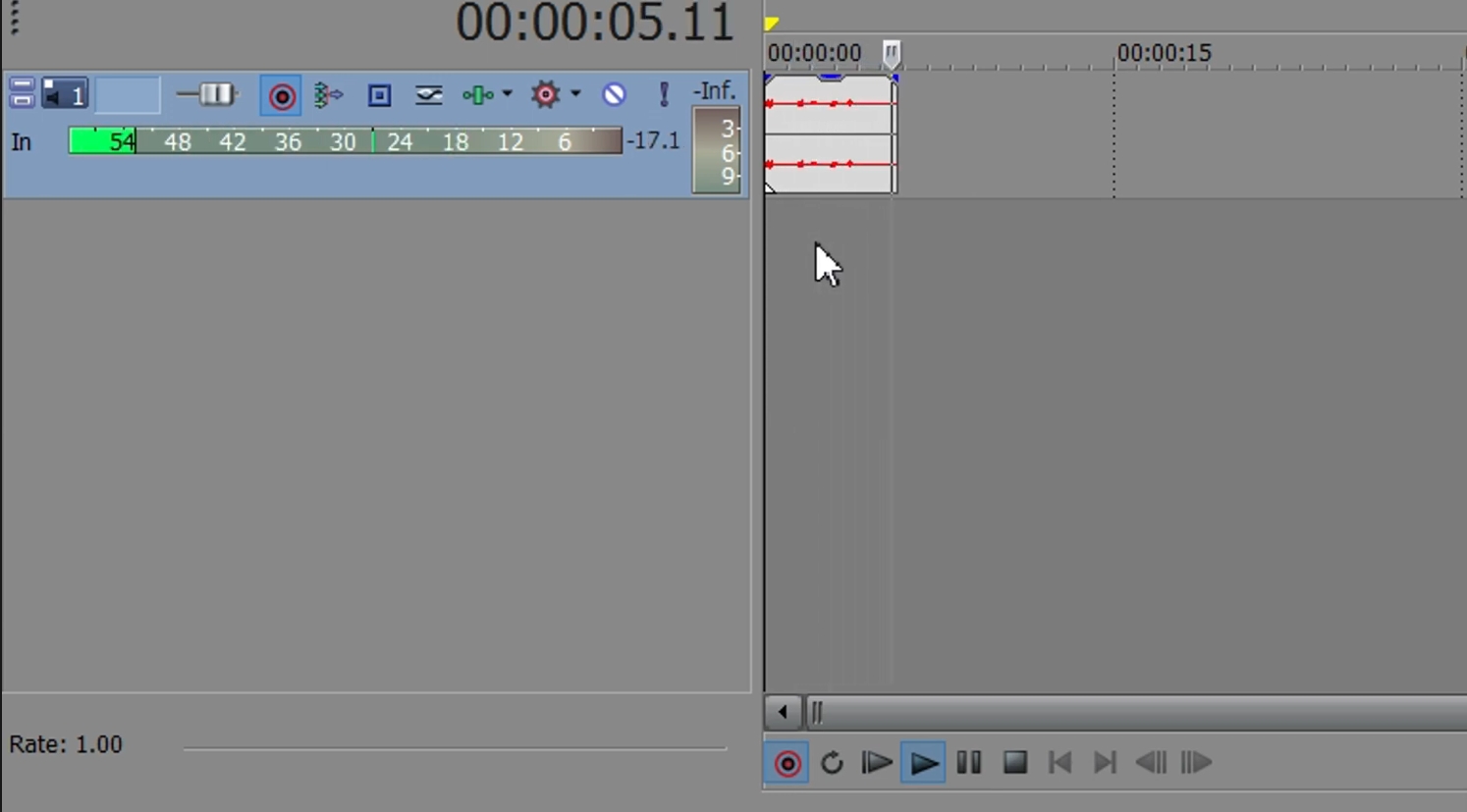Click the -17.1 peak level readout
The width and height of the screenshot is (1467, 812).
654,141
